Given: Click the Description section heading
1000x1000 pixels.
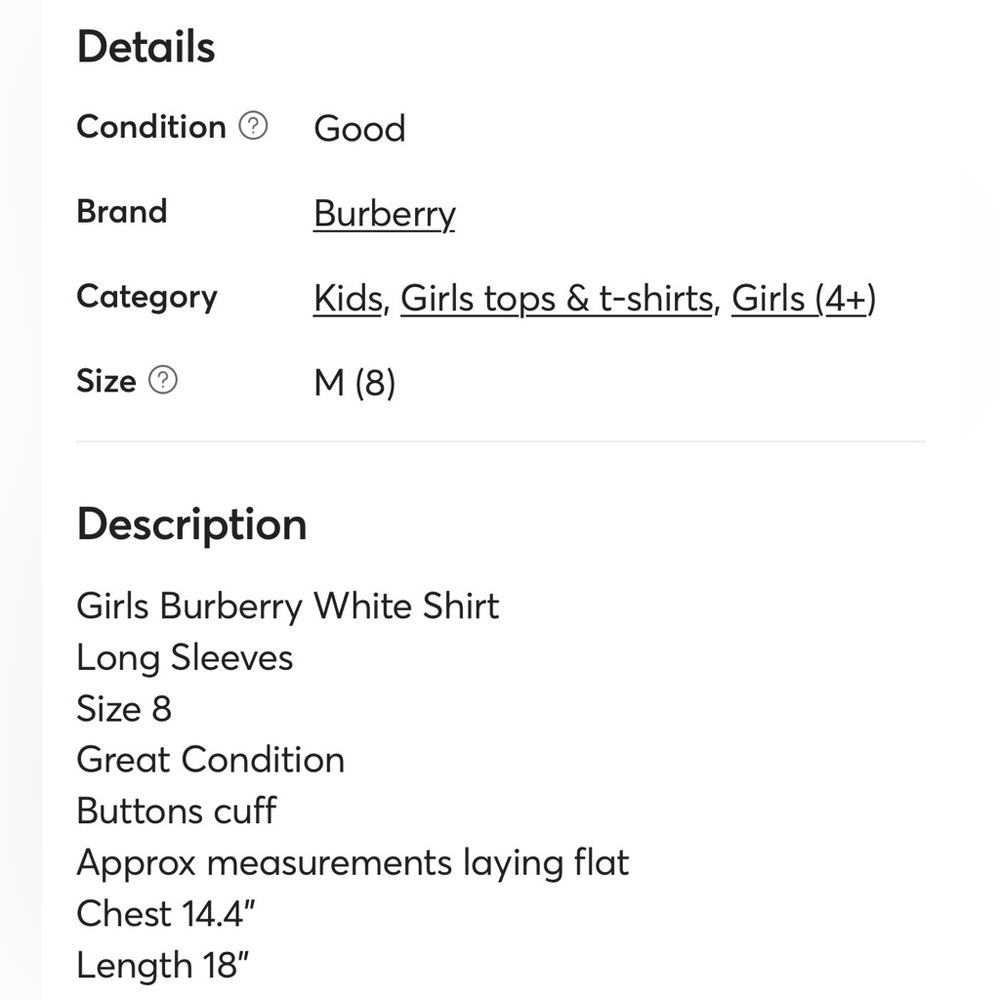Looking at the screenshot, I should click(x=192, y=525).
